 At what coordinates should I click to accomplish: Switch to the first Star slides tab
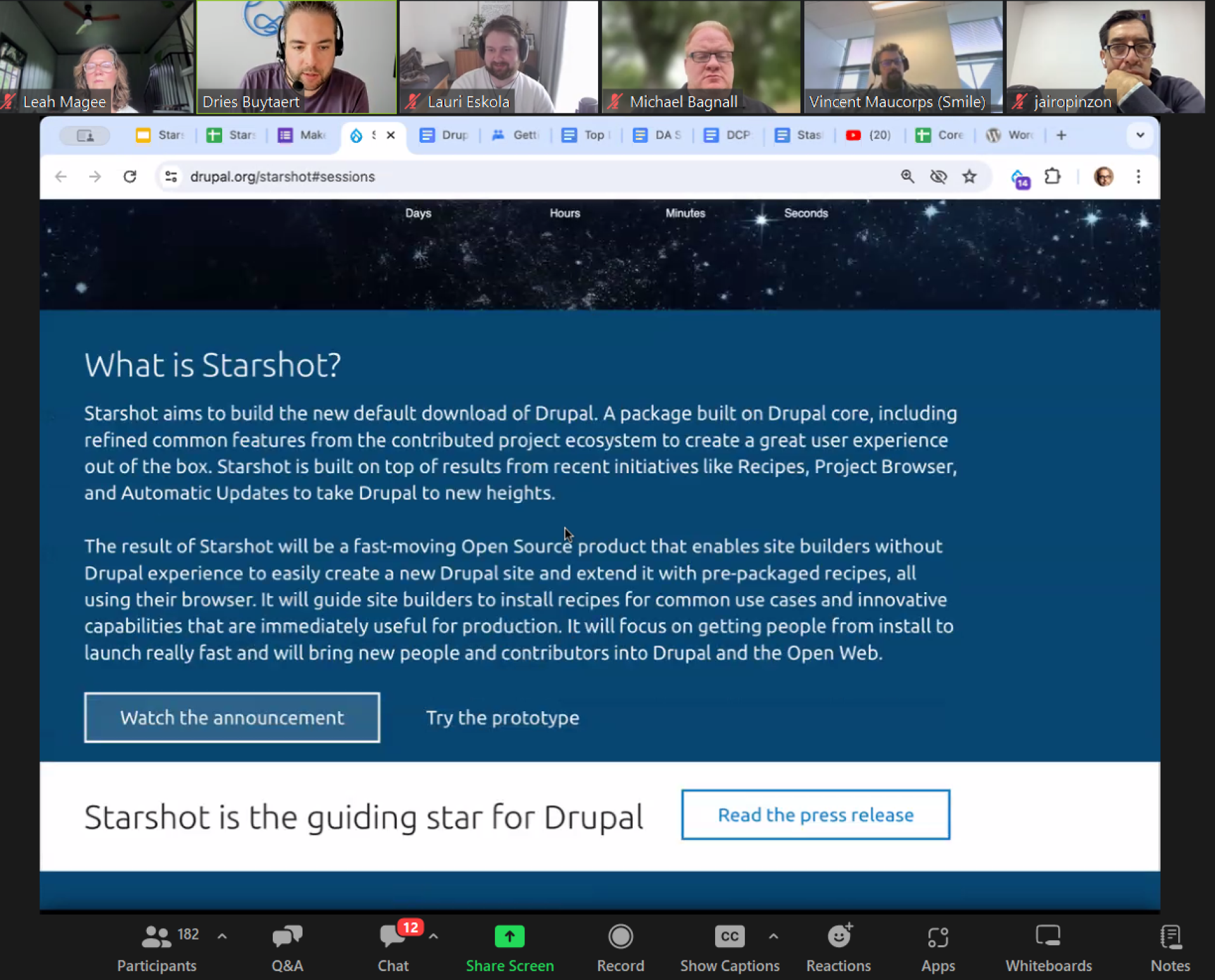click(161, 135)
